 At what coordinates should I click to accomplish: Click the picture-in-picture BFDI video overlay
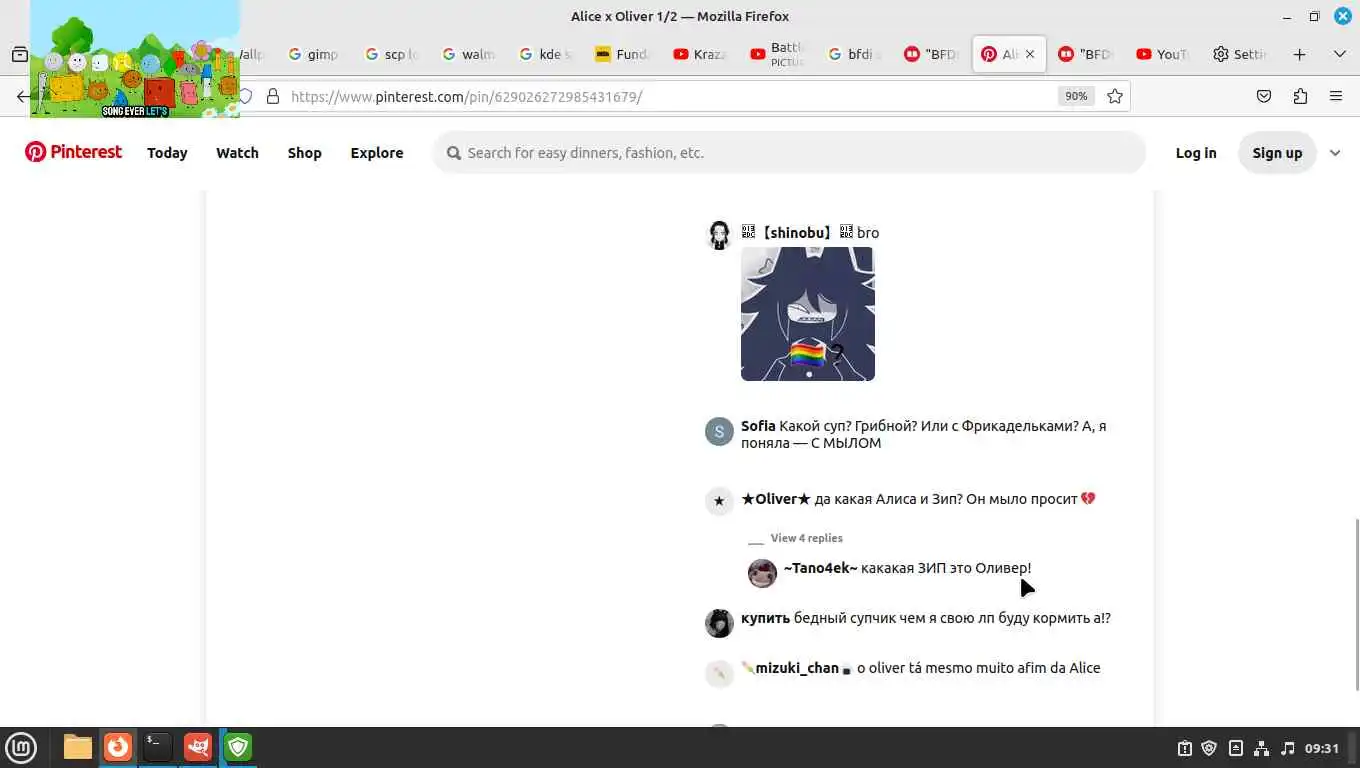point(135,59)
